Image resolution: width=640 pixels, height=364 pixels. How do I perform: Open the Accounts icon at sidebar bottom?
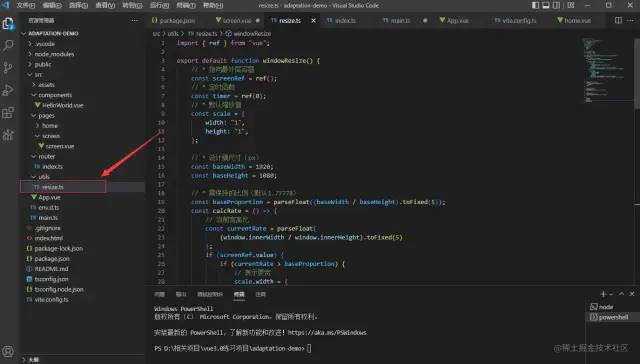point(8,351)
